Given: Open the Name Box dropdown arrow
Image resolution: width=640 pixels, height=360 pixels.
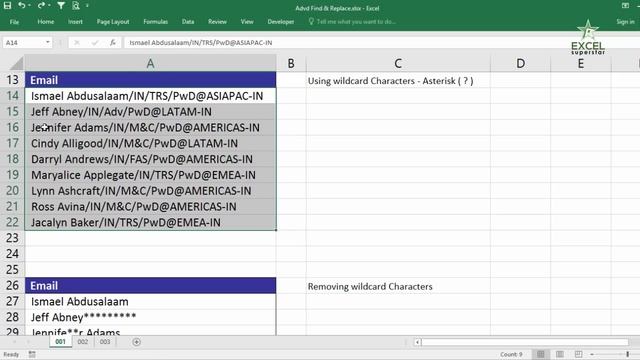Looking at the screenshot, I should pos(47,42).
